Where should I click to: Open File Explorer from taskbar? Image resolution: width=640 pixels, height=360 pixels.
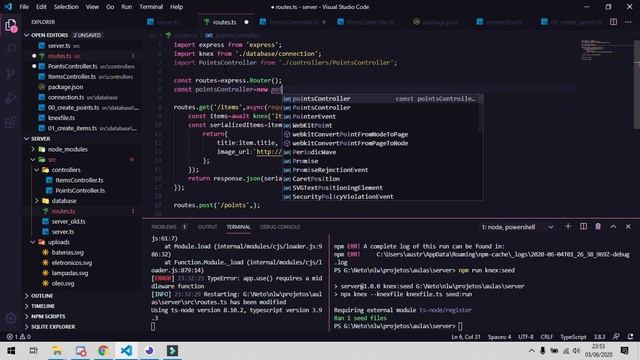[57, 351]
